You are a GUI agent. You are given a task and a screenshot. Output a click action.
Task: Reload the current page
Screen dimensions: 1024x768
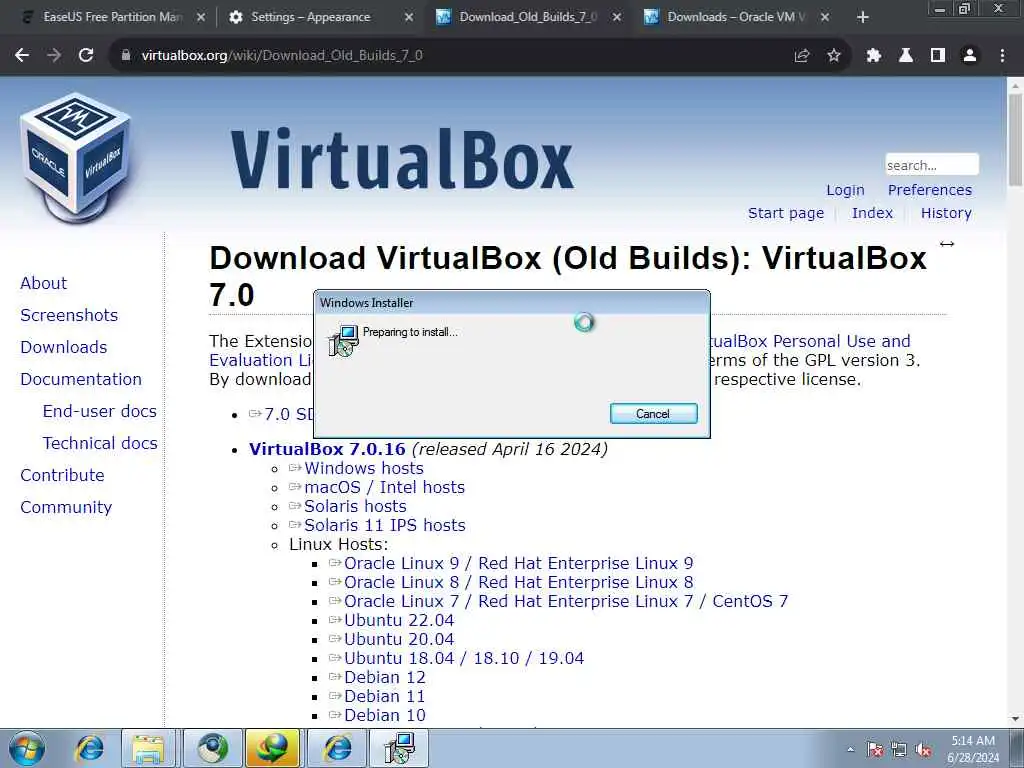(86, 56)
